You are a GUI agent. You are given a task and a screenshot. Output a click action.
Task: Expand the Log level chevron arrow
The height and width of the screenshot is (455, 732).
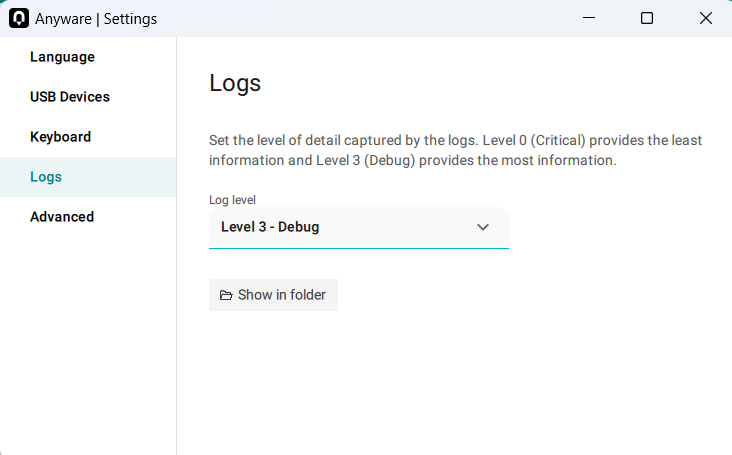[x=483, y=227]
